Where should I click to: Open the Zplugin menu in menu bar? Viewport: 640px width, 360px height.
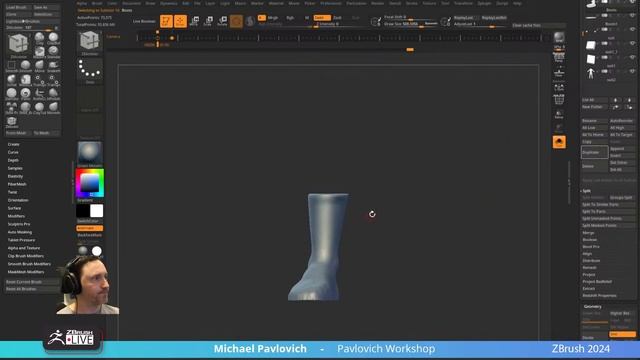[484, 3]
